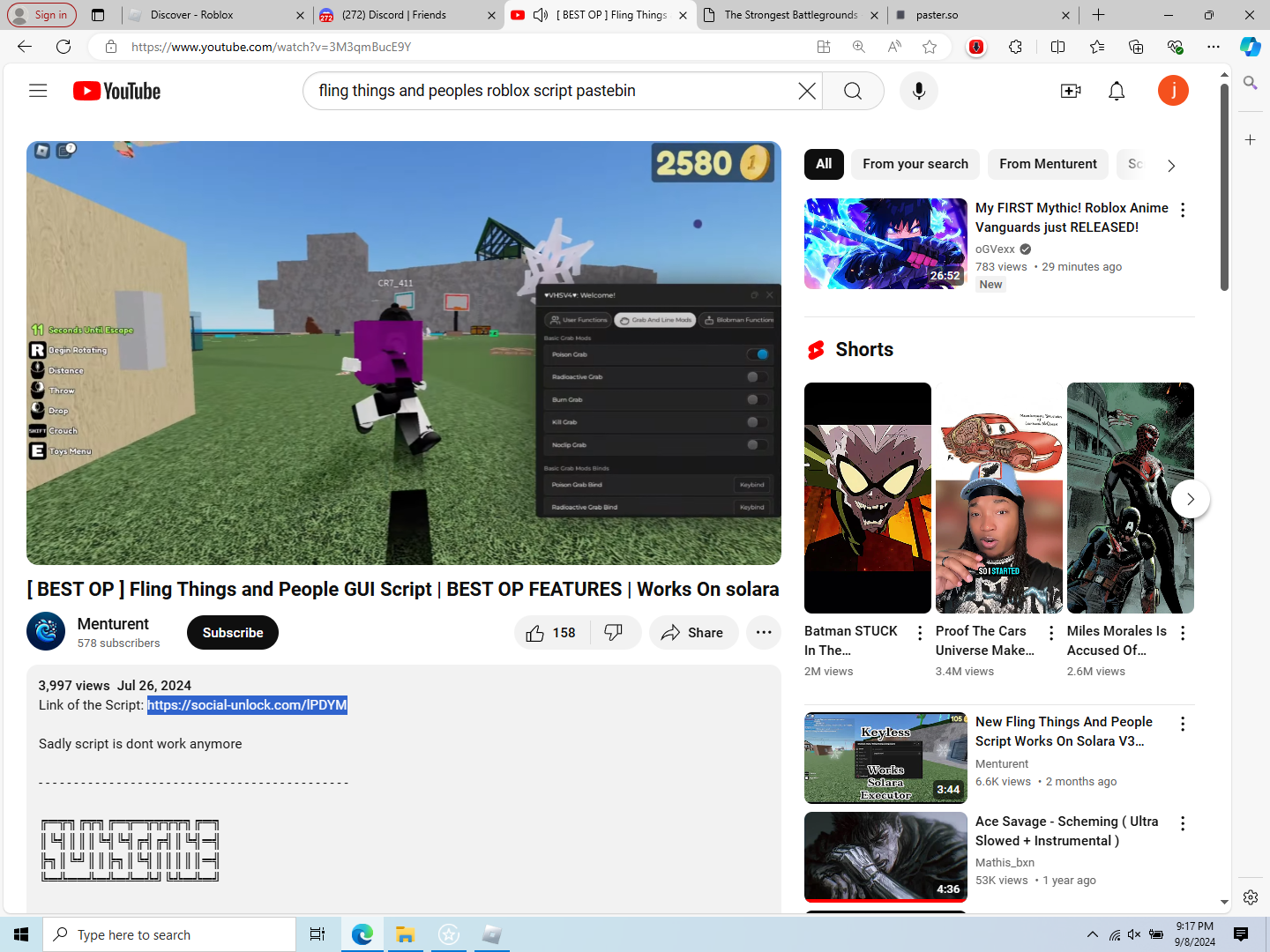Switch to The Strongest Battlegrounds tab
The height and width of the screenshot is (952, 1270).
(790, 15)
